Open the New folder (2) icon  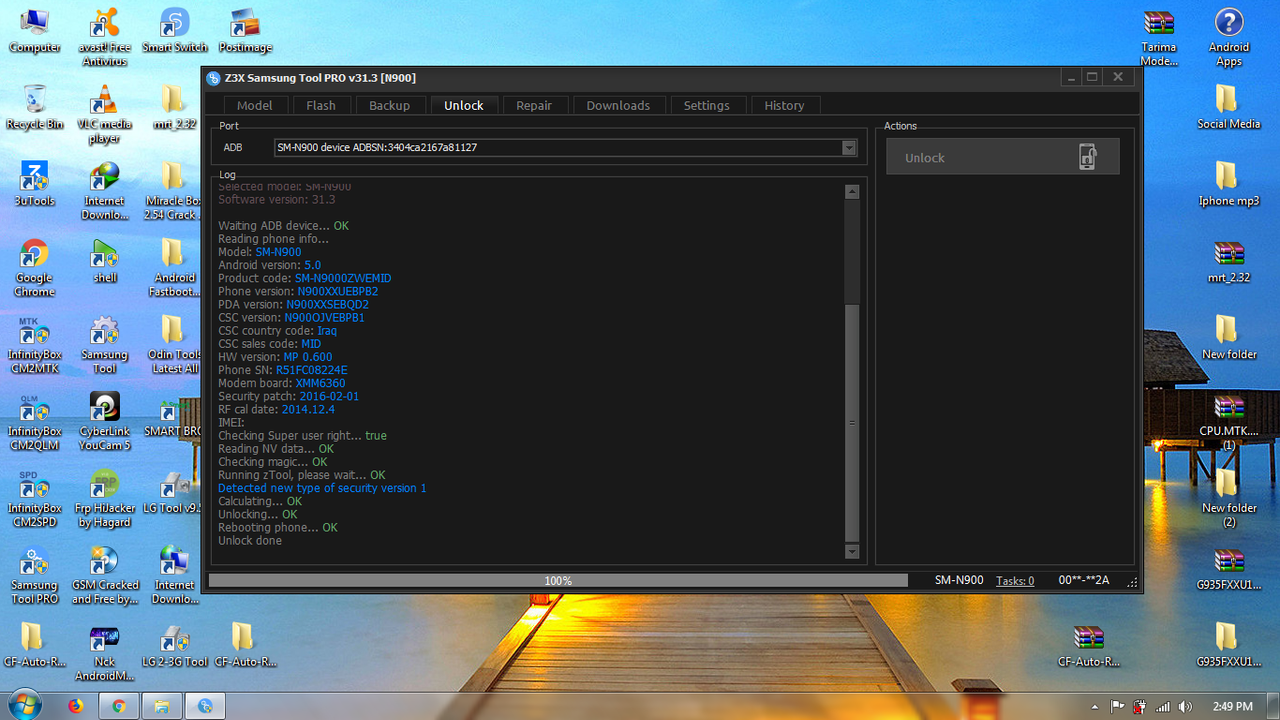pos(1228,499)
